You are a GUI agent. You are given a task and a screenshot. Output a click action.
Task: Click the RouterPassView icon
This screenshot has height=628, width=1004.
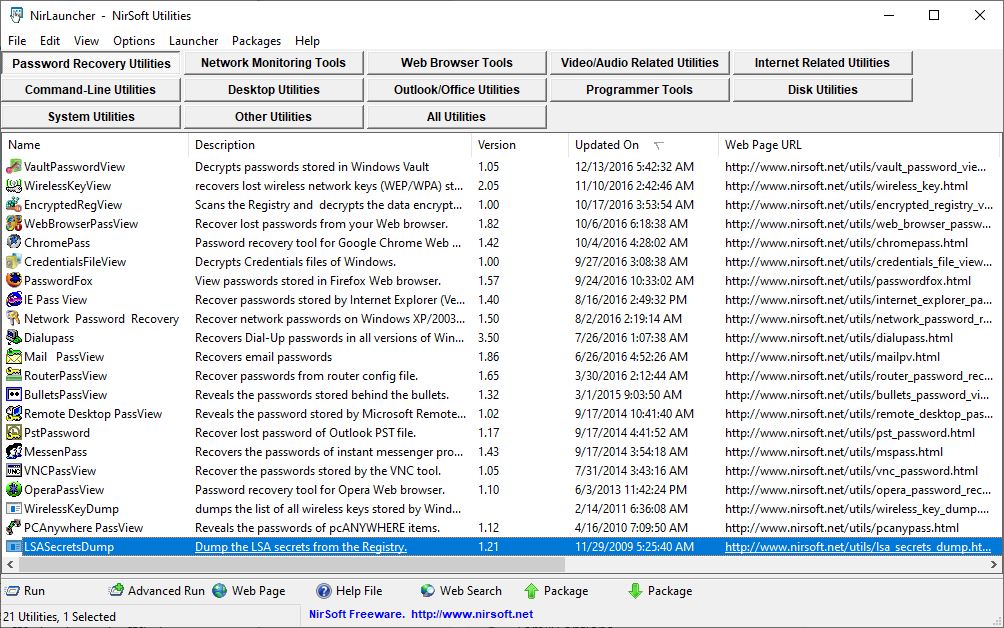(x=13, y=376)
